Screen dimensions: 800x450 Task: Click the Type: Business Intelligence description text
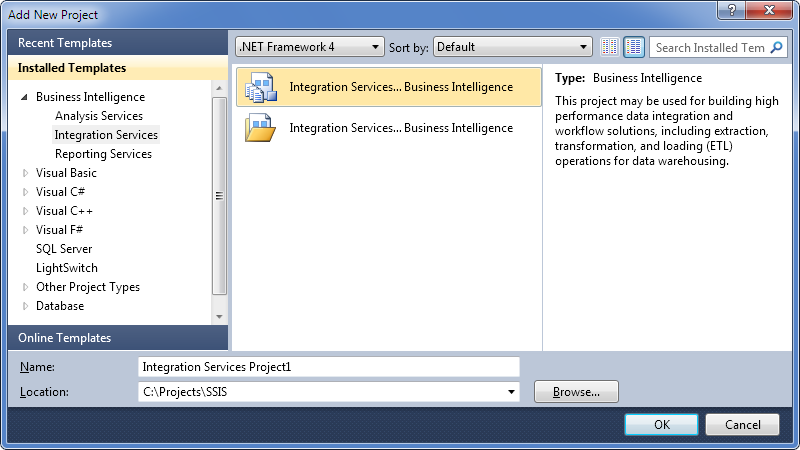(x=629, y=78)
